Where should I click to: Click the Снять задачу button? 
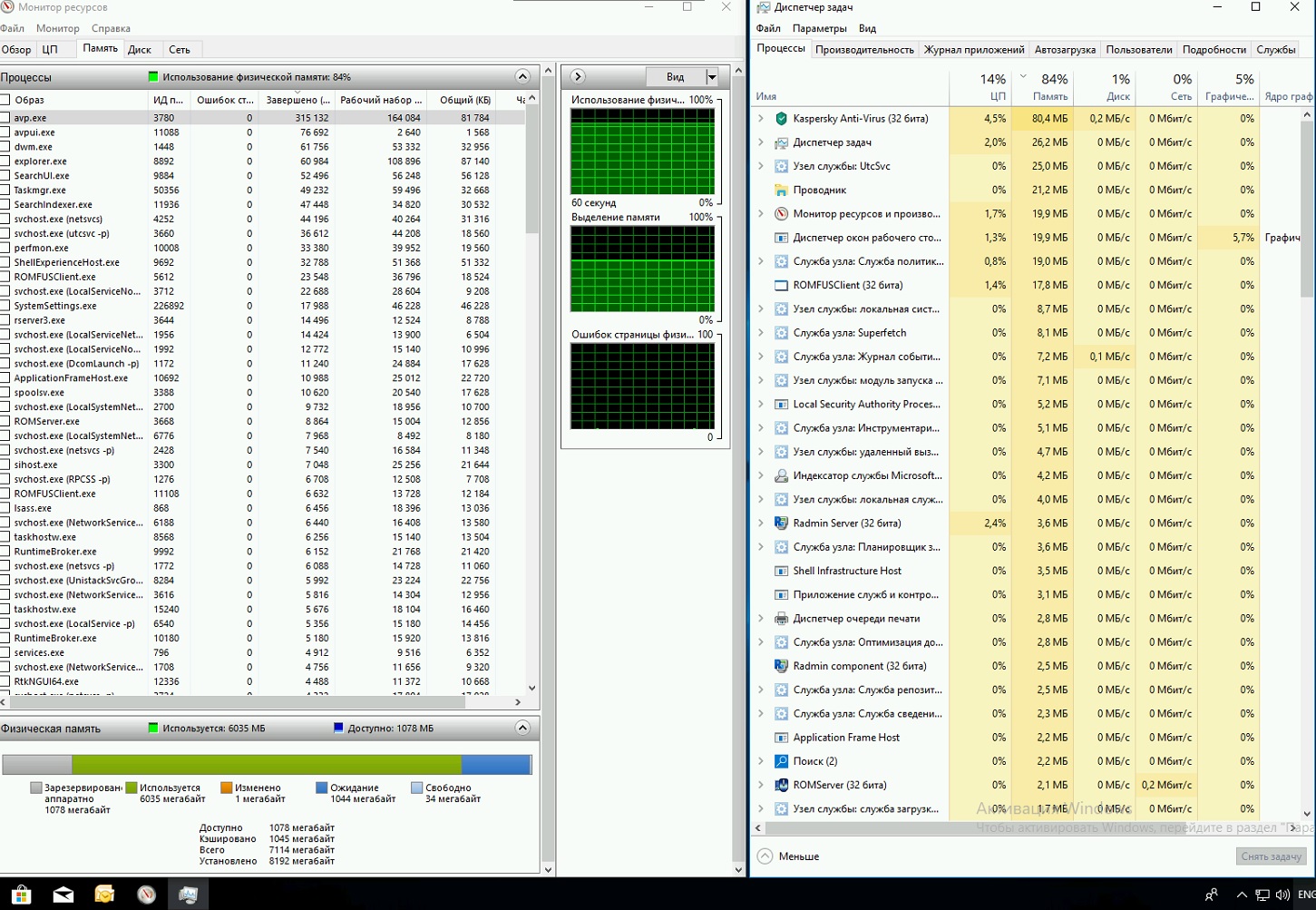coord(1271,856)
